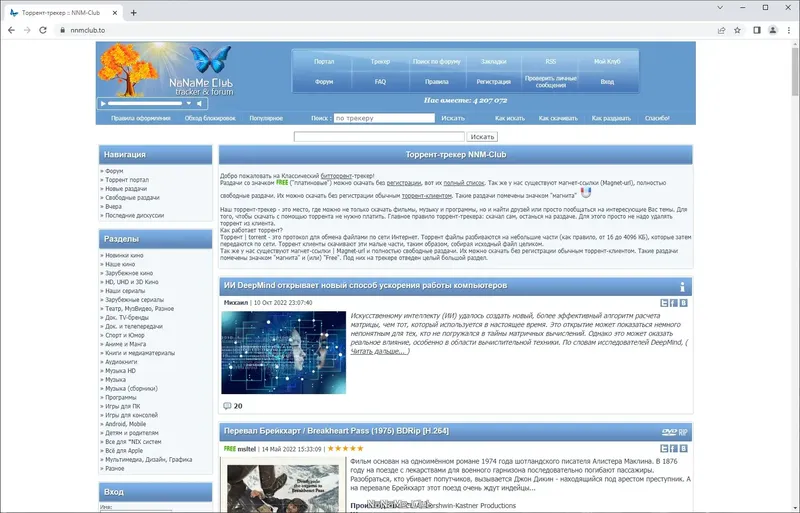Open Регистрация menu item
The width and height of the screenshot is (800, 513).
coord(493,82)
